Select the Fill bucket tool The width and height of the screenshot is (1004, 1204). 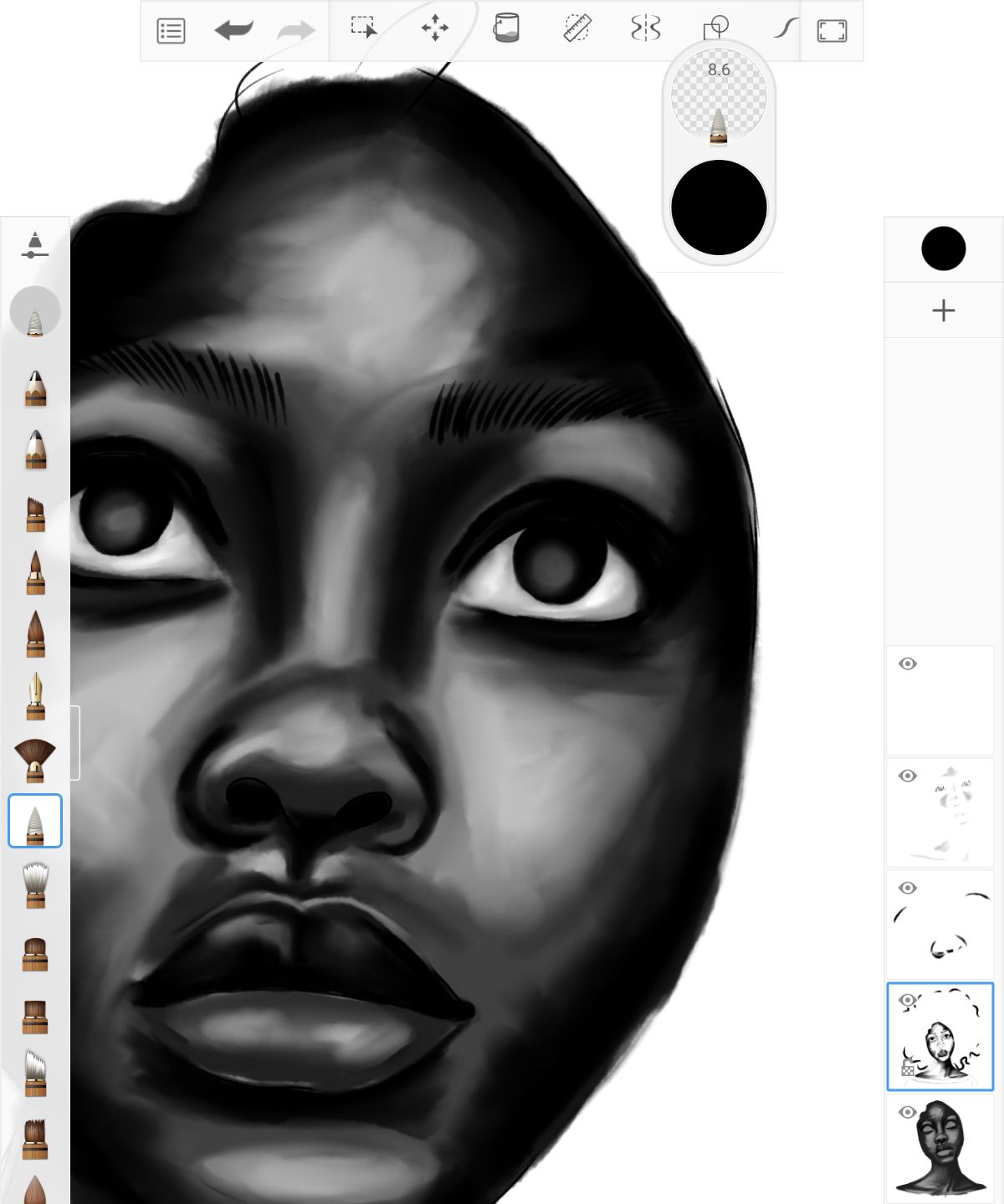point(506,29)
